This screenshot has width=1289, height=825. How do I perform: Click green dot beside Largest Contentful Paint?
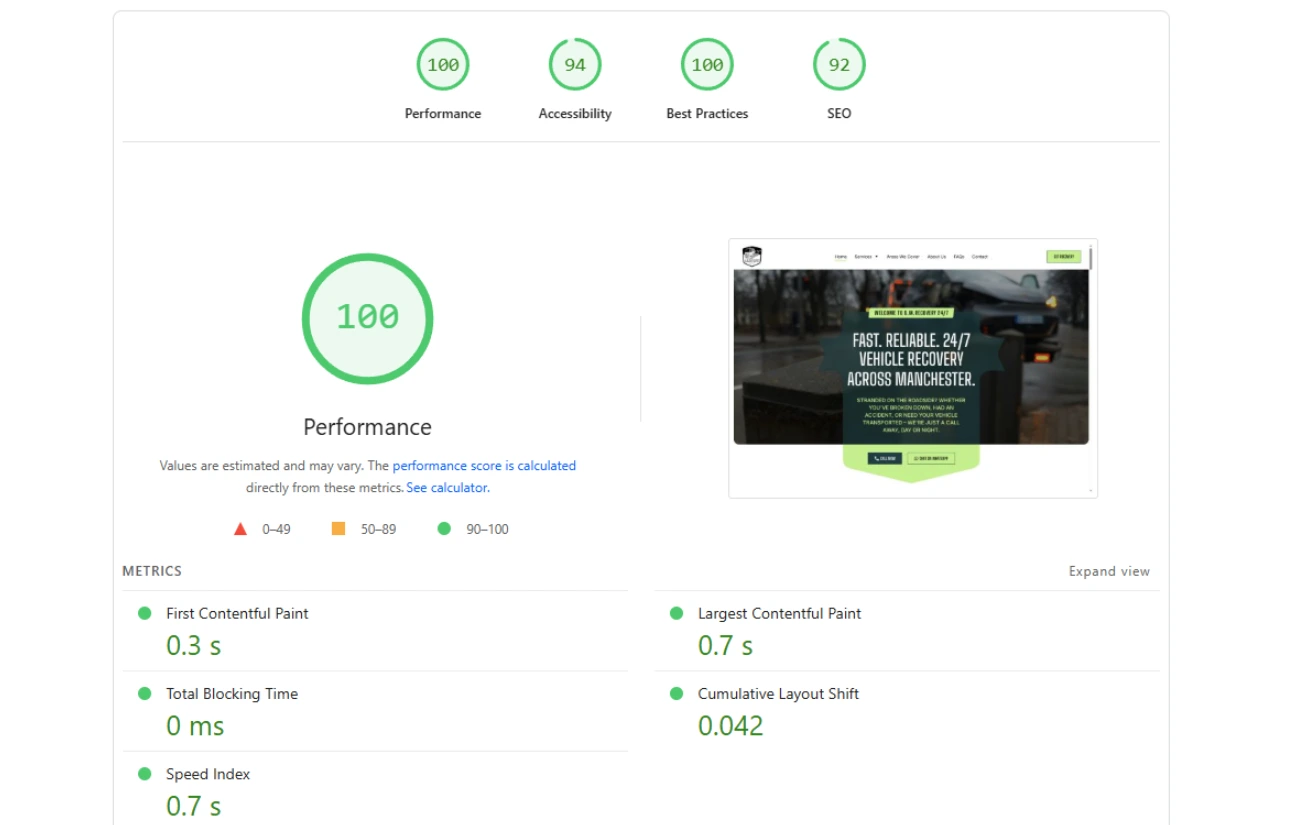pyautogui.click(x=677, y=613)
